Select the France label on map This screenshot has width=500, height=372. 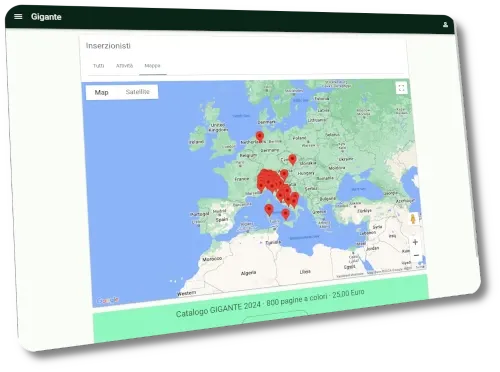point(242,179)
